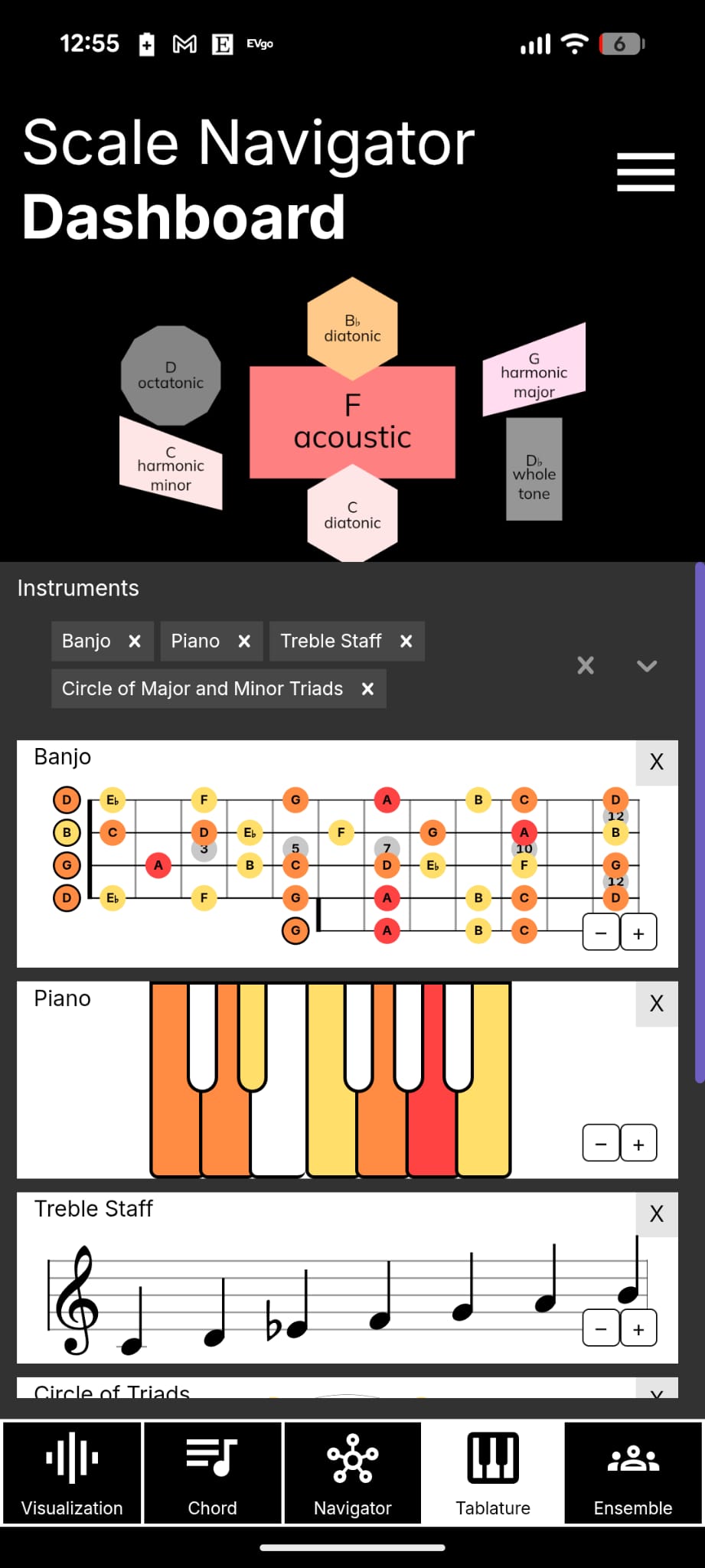Switch to the Tablature view icon
Screen dimensions: 705x1568
point(493,1470)
